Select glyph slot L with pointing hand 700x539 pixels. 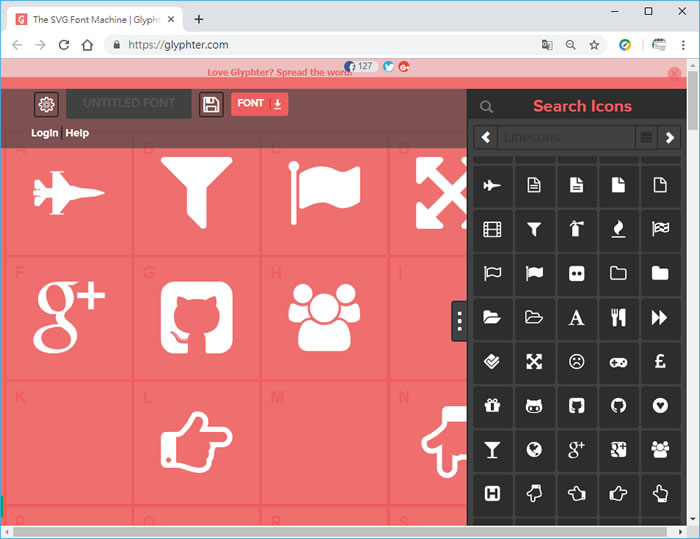tap(196, 443)
